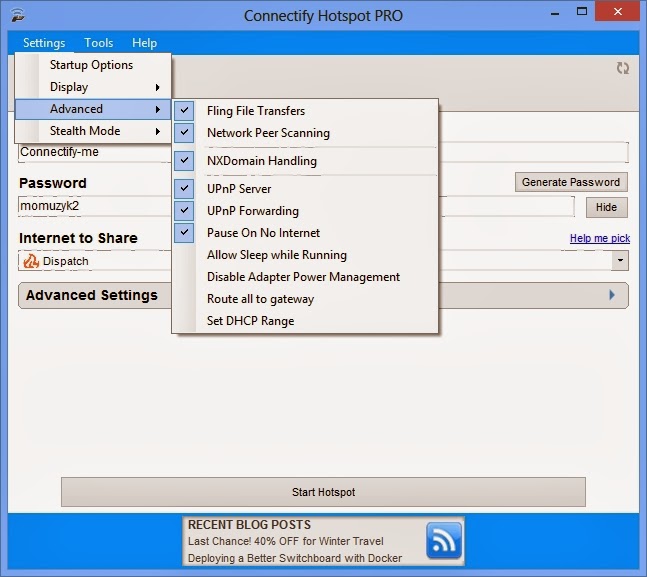Viewport: 647px width, 577px height.
Task: Choose Set DHCP Range
Action: [306, 321]
